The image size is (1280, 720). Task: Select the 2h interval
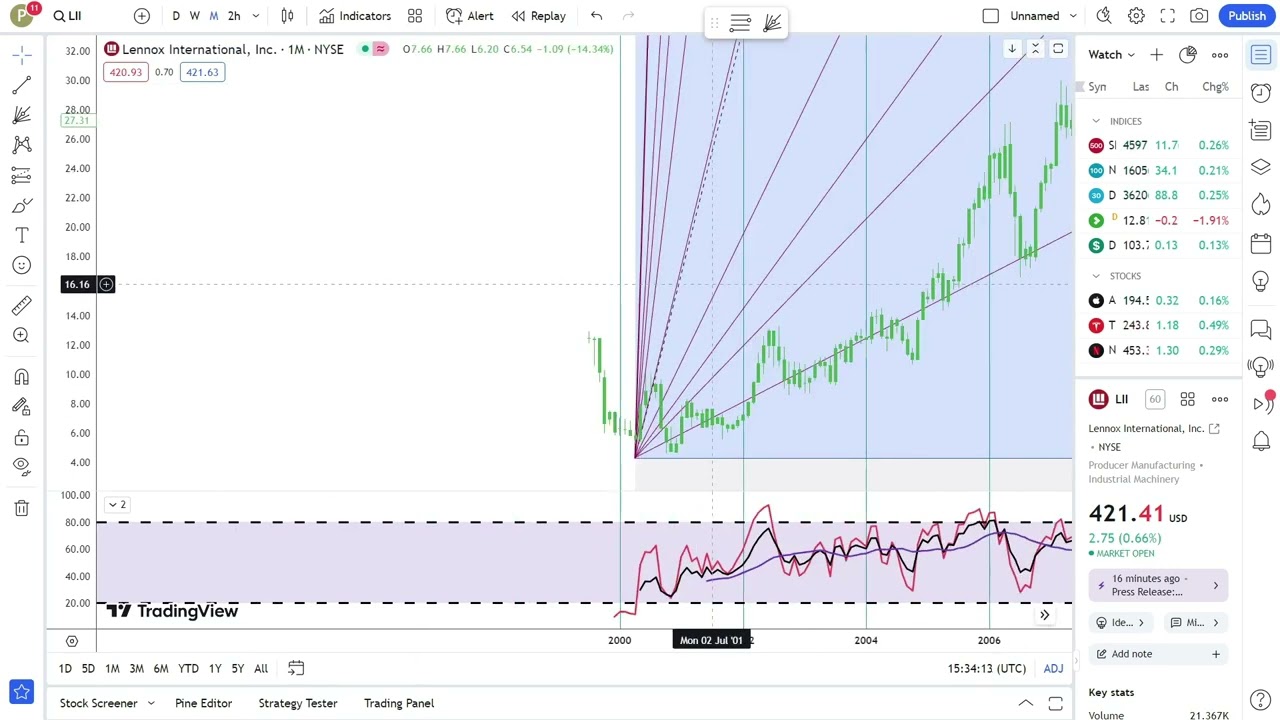(234, 16)
